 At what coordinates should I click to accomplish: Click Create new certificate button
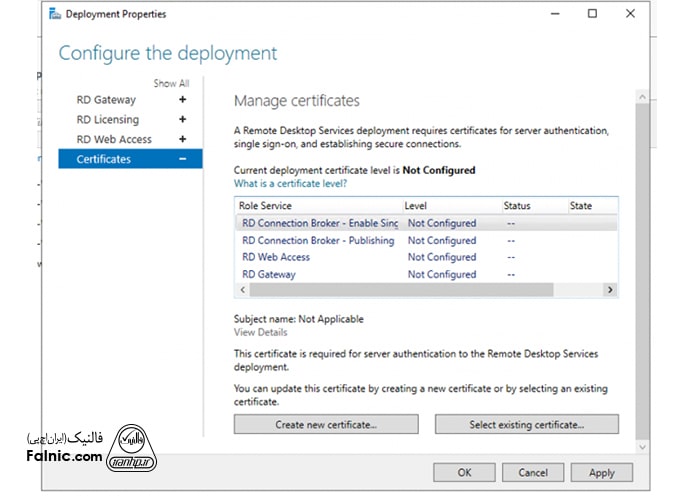326,425
